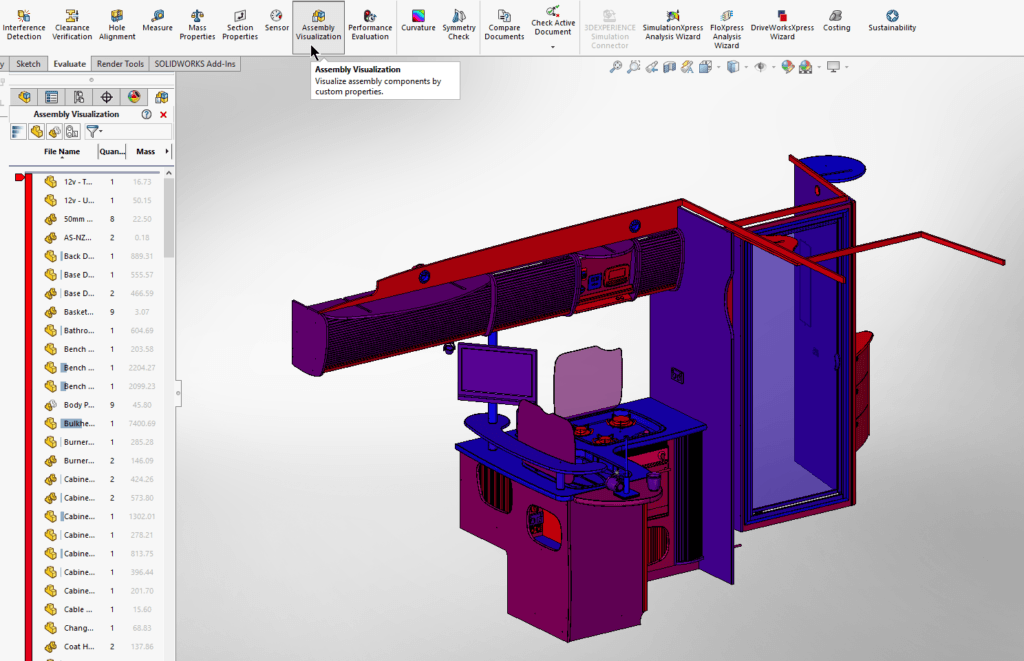Viewport: 1024px width, 661px height.
Task: Click the red color slider handle at top
Action: 18,177
